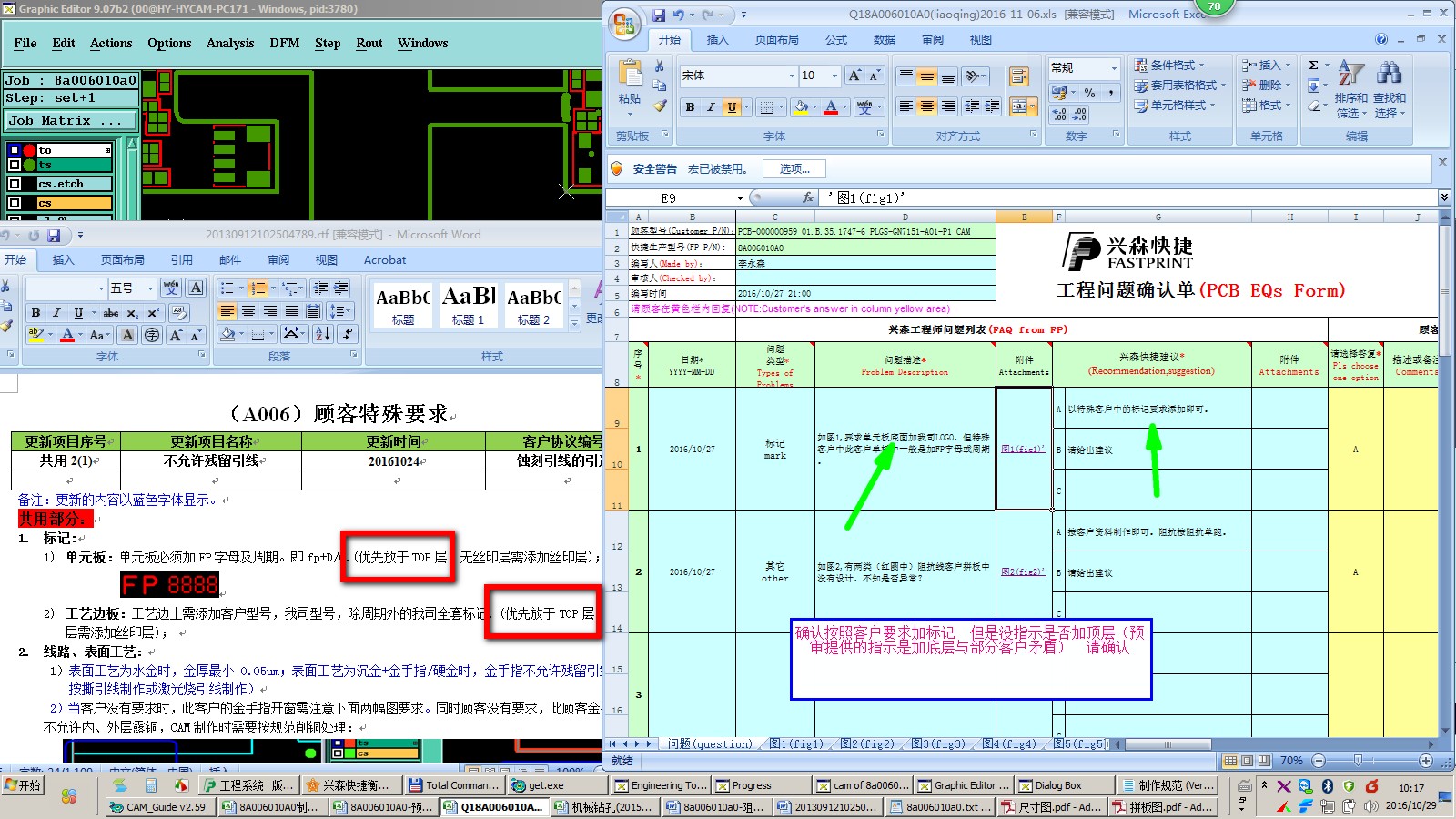The height and width of the screenshot is (819, 1456).
Task: Click the Job Matrix button
Action: [x=71, y=120]
